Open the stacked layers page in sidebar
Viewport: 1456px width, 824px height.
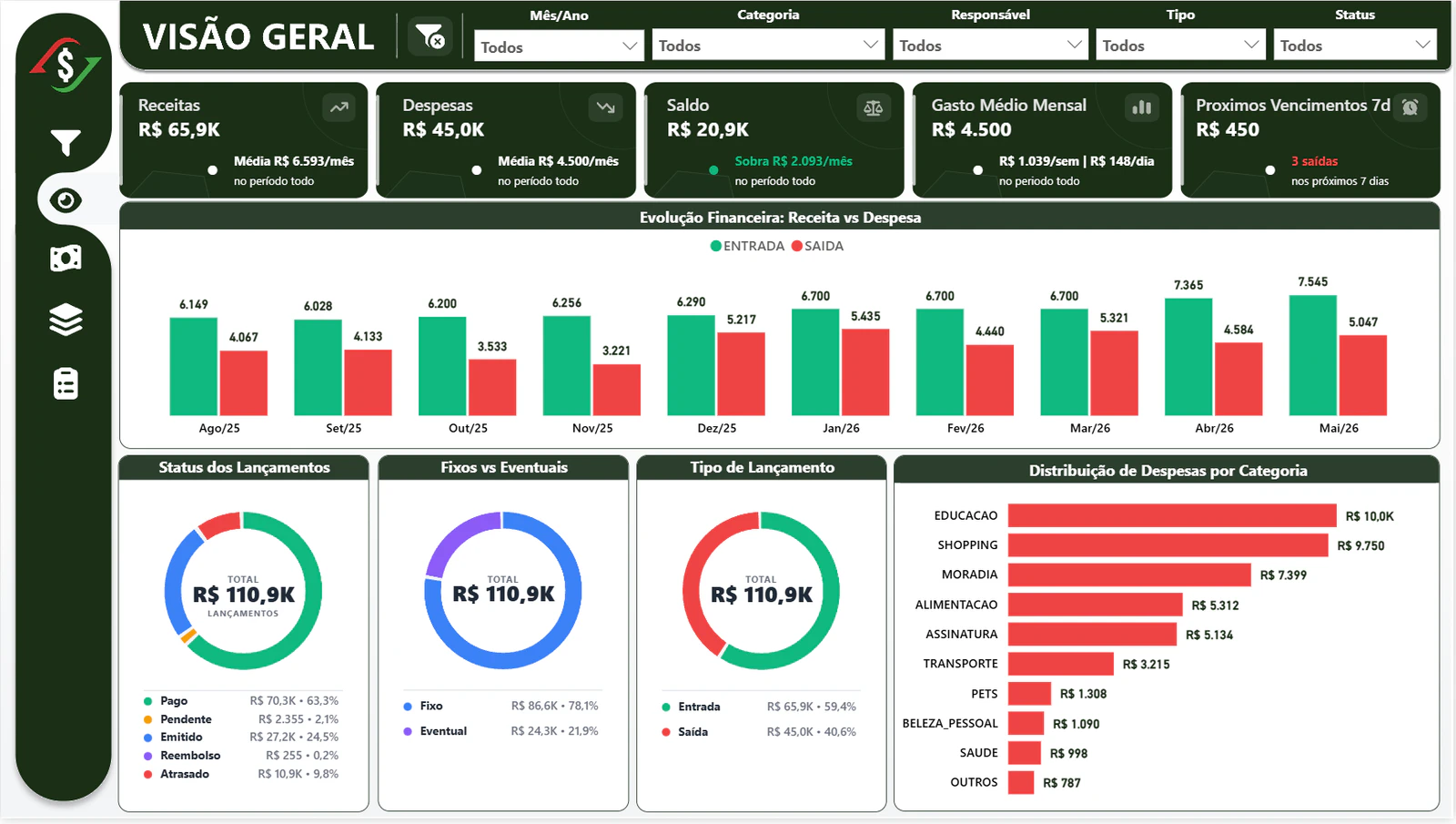(66, 320)
